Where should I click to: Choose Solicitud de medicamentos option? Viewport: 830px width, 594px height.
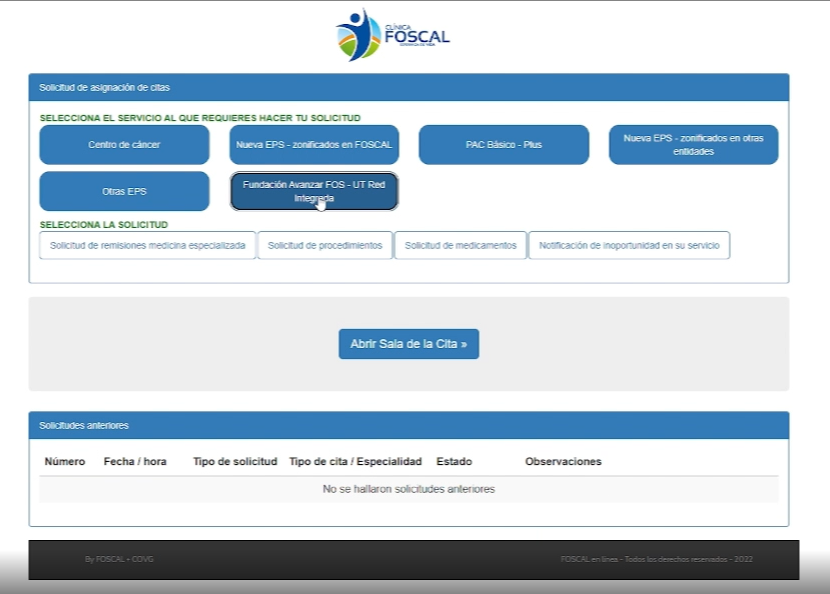(x=461, y=245)
